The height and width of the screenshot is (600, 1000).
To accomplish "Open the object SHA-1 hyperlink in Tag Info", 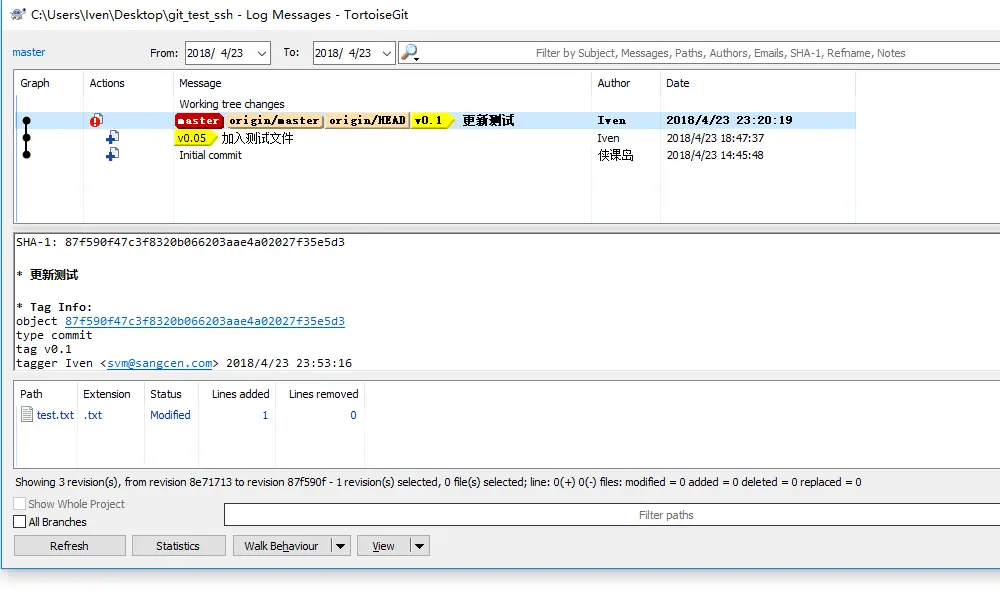I will (x=205, y=321).
